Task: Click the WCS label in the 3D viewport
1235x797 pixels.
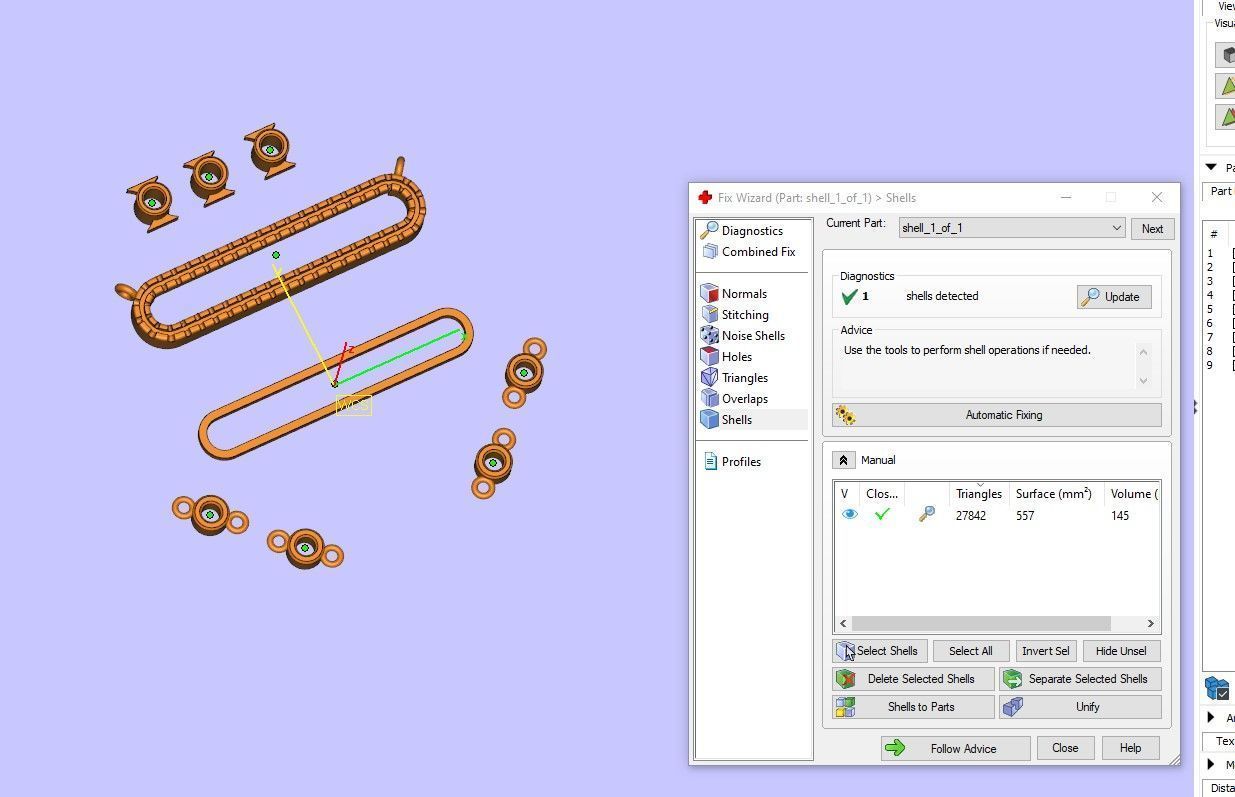Action: (353, 405)
